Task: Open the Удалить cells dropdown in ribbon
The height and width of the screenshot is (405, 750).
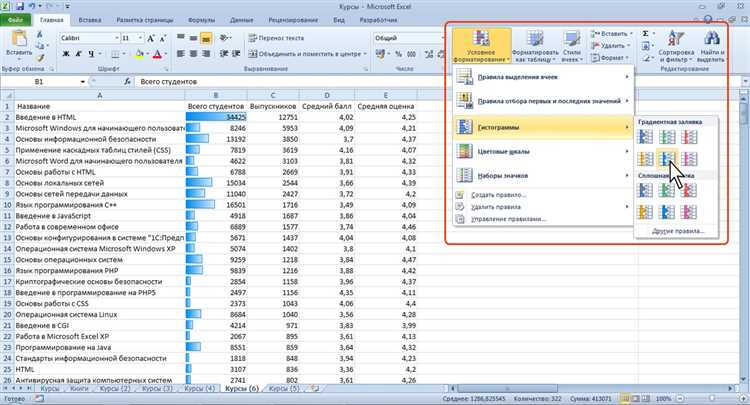Action: point(609,45)
